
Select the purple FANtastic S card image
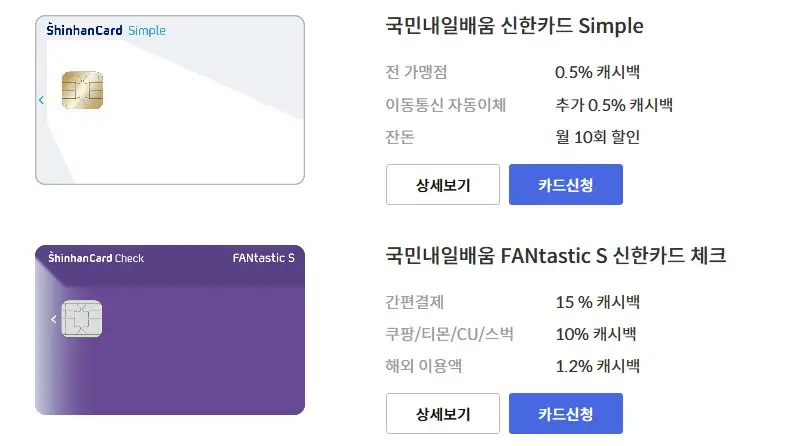pyautogui.click(x=170, y=330)
